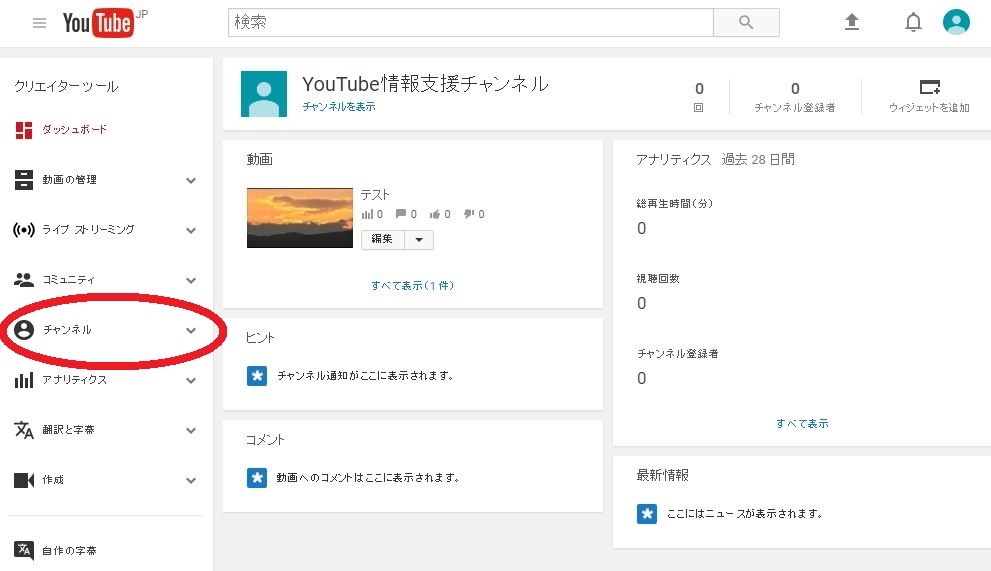Select 作成 in the sidebar
Screen dimensions: 991x571
pyautogui.click(x=53, y=479)
